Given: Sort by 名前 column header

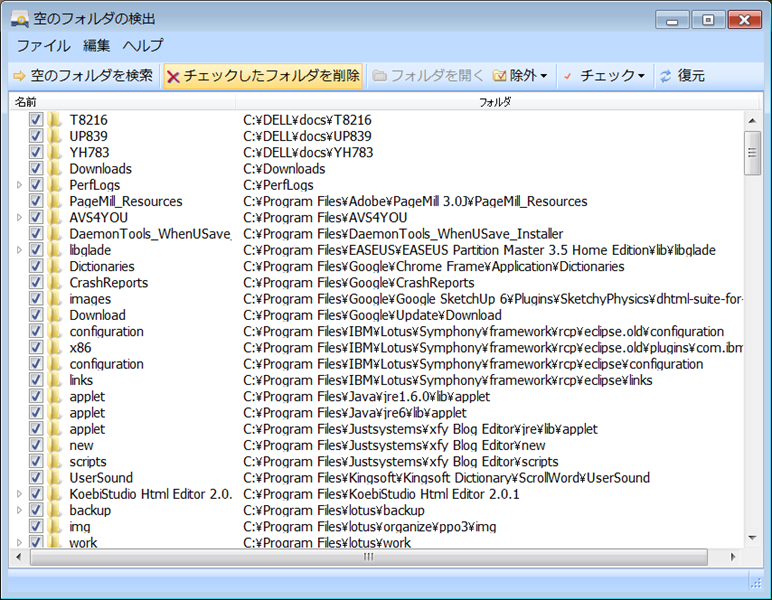Looking at the screenshot, I should [x=122, y=102].
